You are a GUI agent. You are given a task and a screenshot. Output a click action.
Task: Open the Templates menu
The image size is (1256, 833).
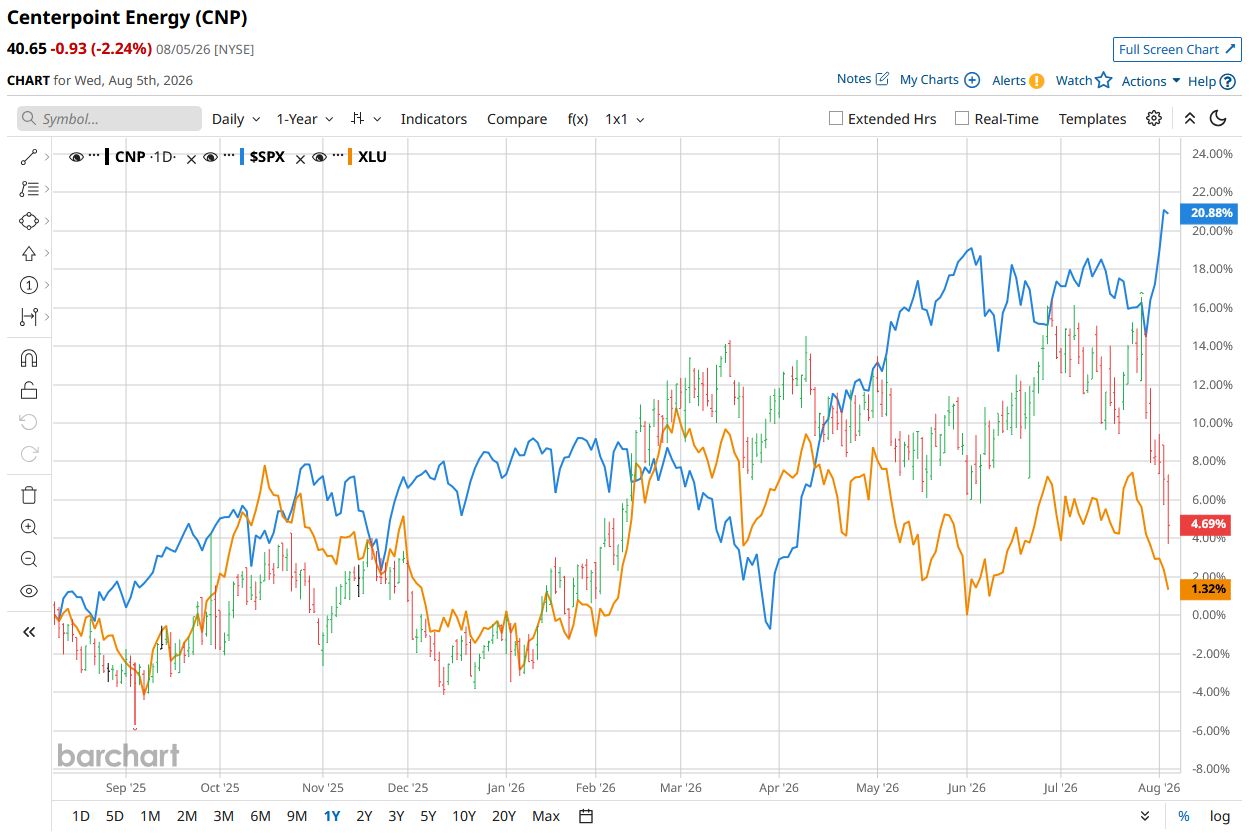[1093, 119]
